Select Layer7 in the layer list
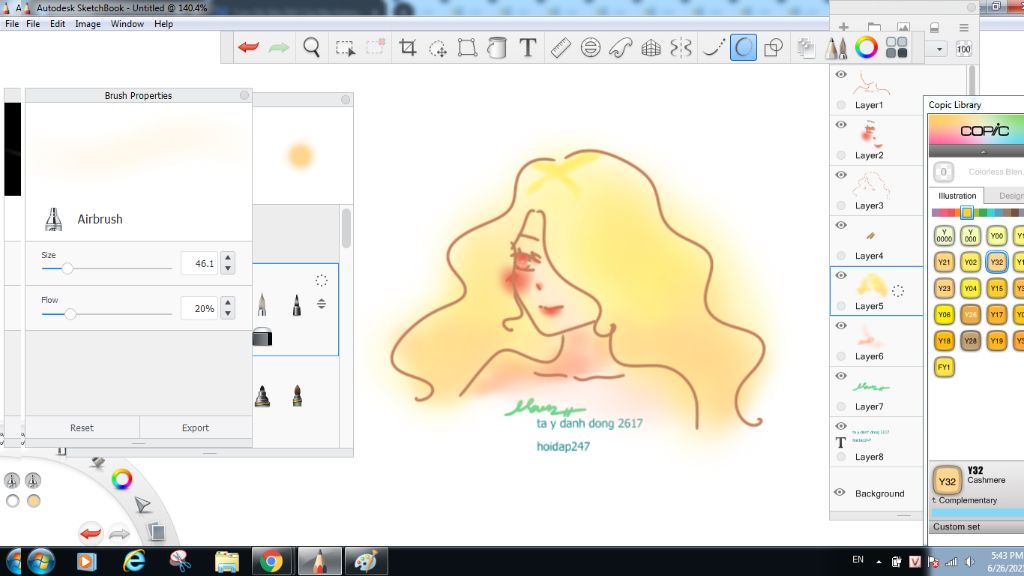This screenshot has width=1024, height=576. (876, 391)
